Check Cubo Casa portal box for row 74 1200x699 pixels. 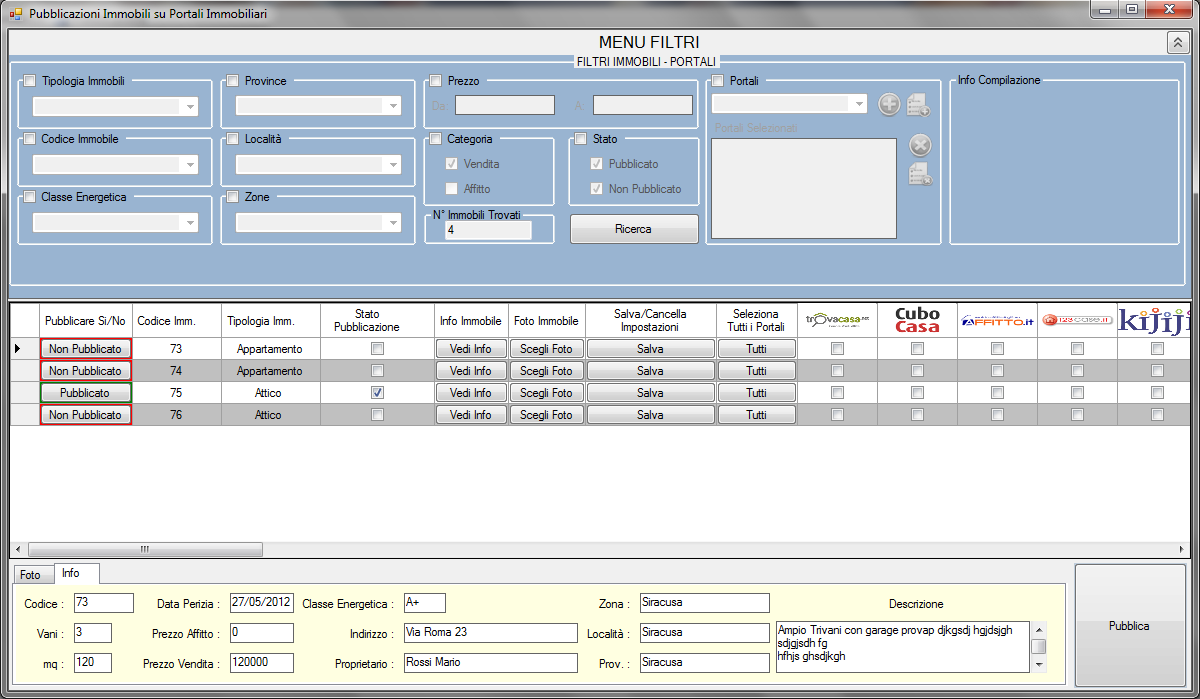(x=917, y=371)
